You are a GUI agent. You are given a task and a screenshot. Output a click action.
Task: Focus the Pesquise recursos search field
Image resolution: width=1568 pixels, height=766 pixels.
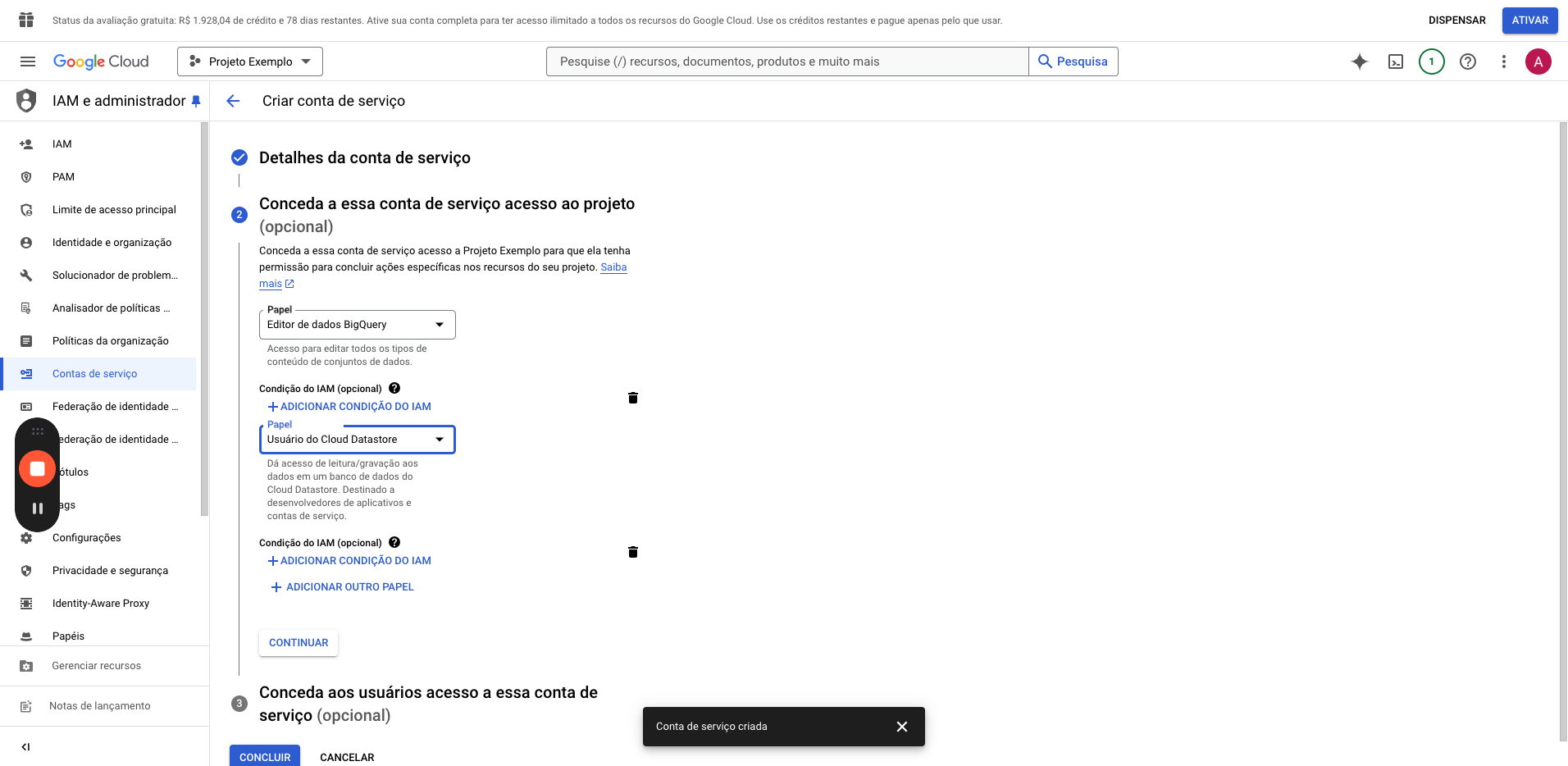point(787,62)
